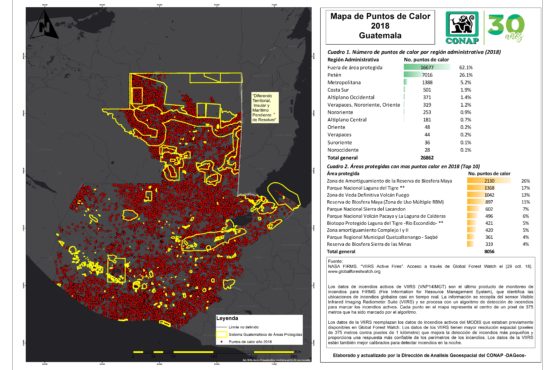Screen dimensions: 555x370
Task: Click the green Petén 7016 bar
Action: 419,75
